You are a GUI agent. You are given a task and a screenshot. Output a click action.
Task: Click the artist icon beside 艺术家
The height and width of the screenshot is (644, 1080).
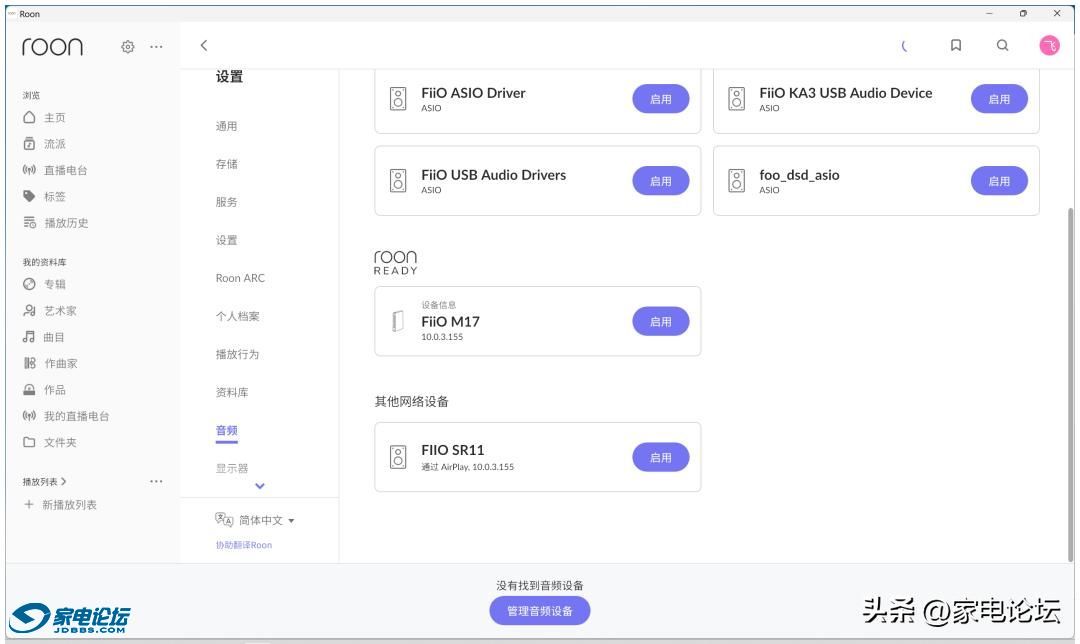point(29,311)
